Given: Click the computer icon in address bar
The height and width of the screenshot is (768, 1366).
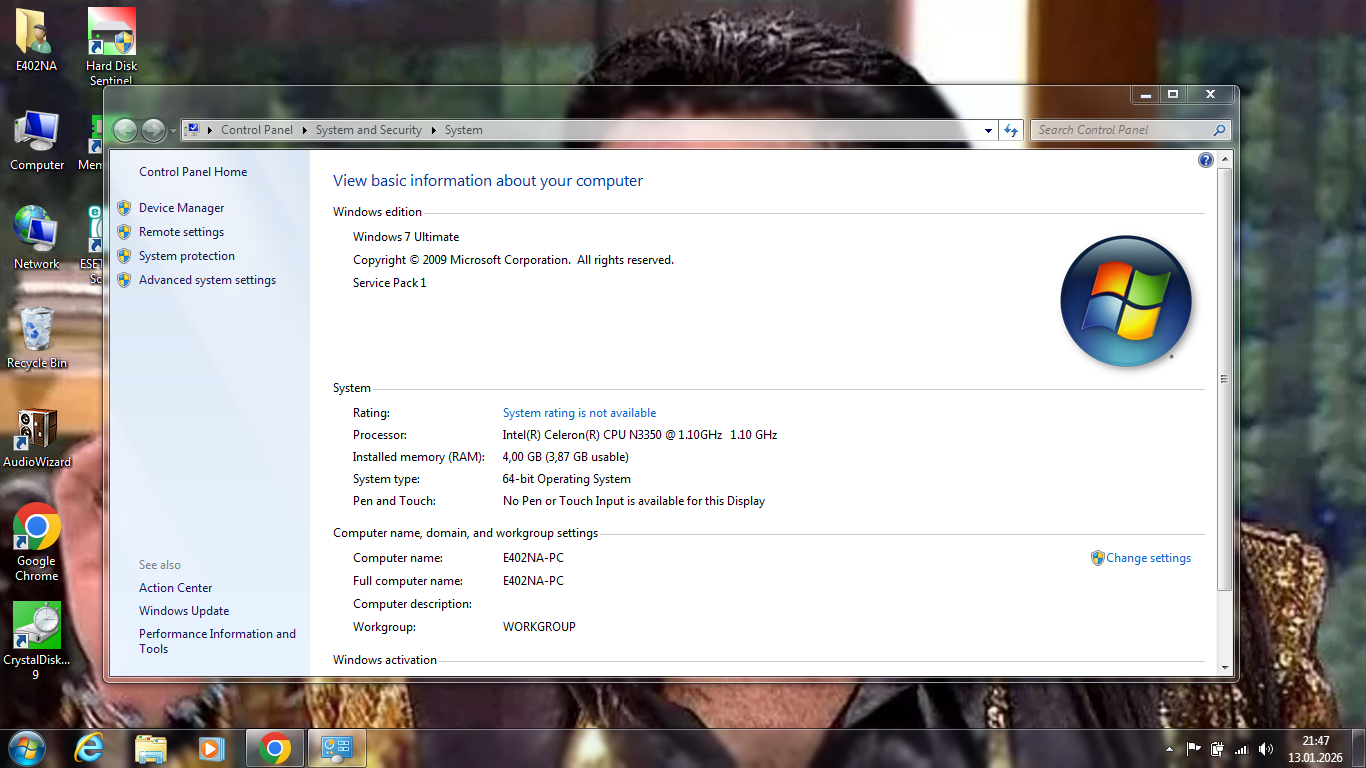Looking at the screenshot, I should pos(193,130).
